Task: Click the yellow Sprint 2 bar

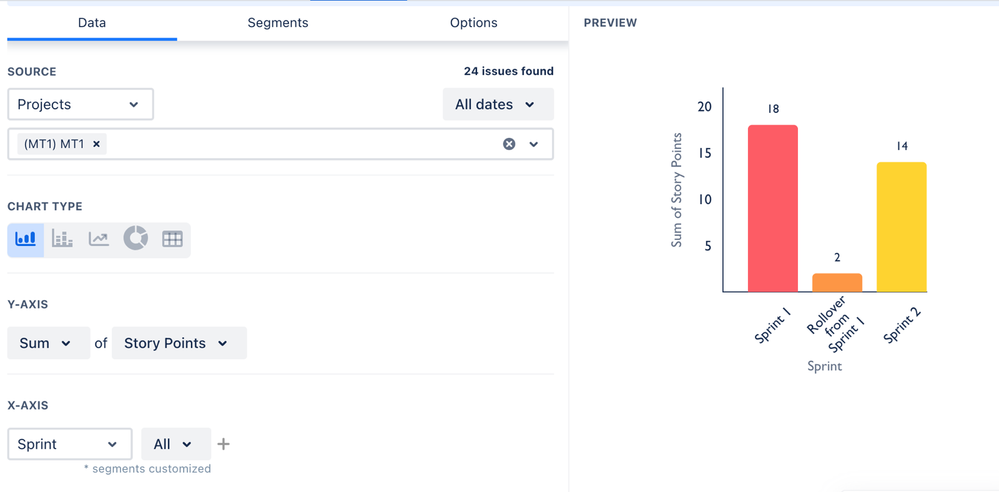Action: [x=902, y=227]
